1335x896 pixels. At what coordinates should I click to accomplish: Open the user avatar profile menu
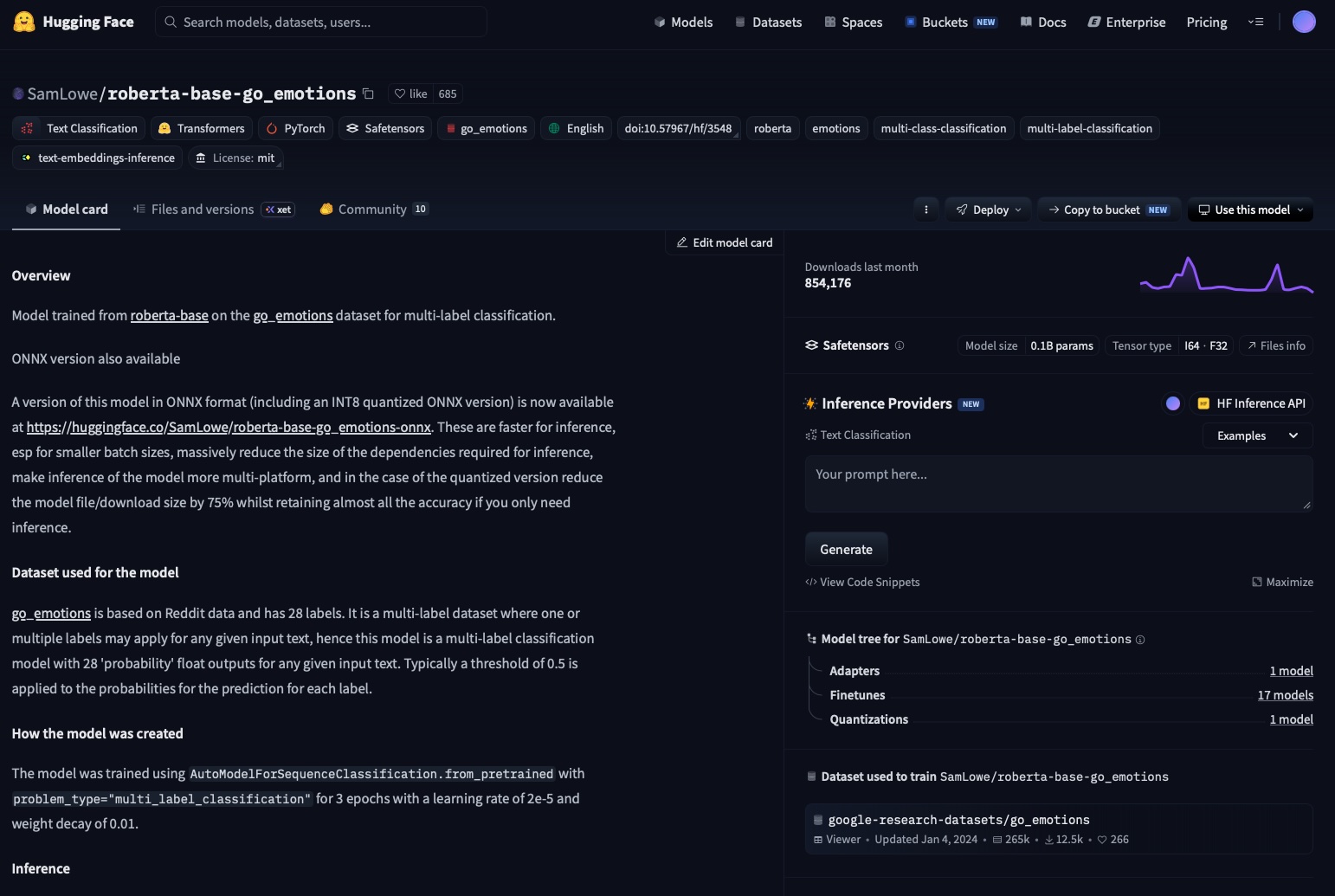coord(1304,22)
